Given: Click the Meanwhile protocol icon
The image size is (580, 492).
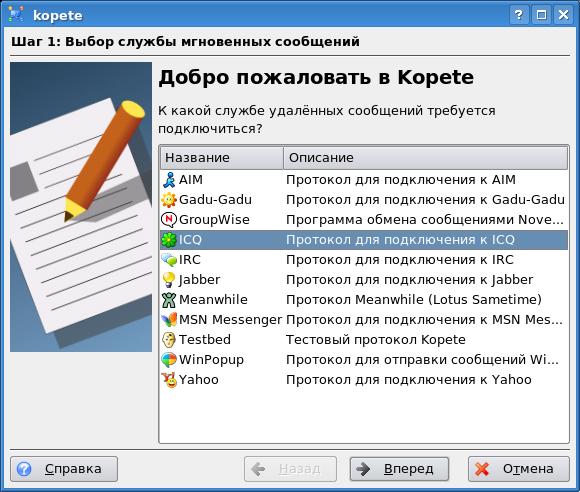Looking at the screenshot, I should pyautogui.click(x=169, y=300).
